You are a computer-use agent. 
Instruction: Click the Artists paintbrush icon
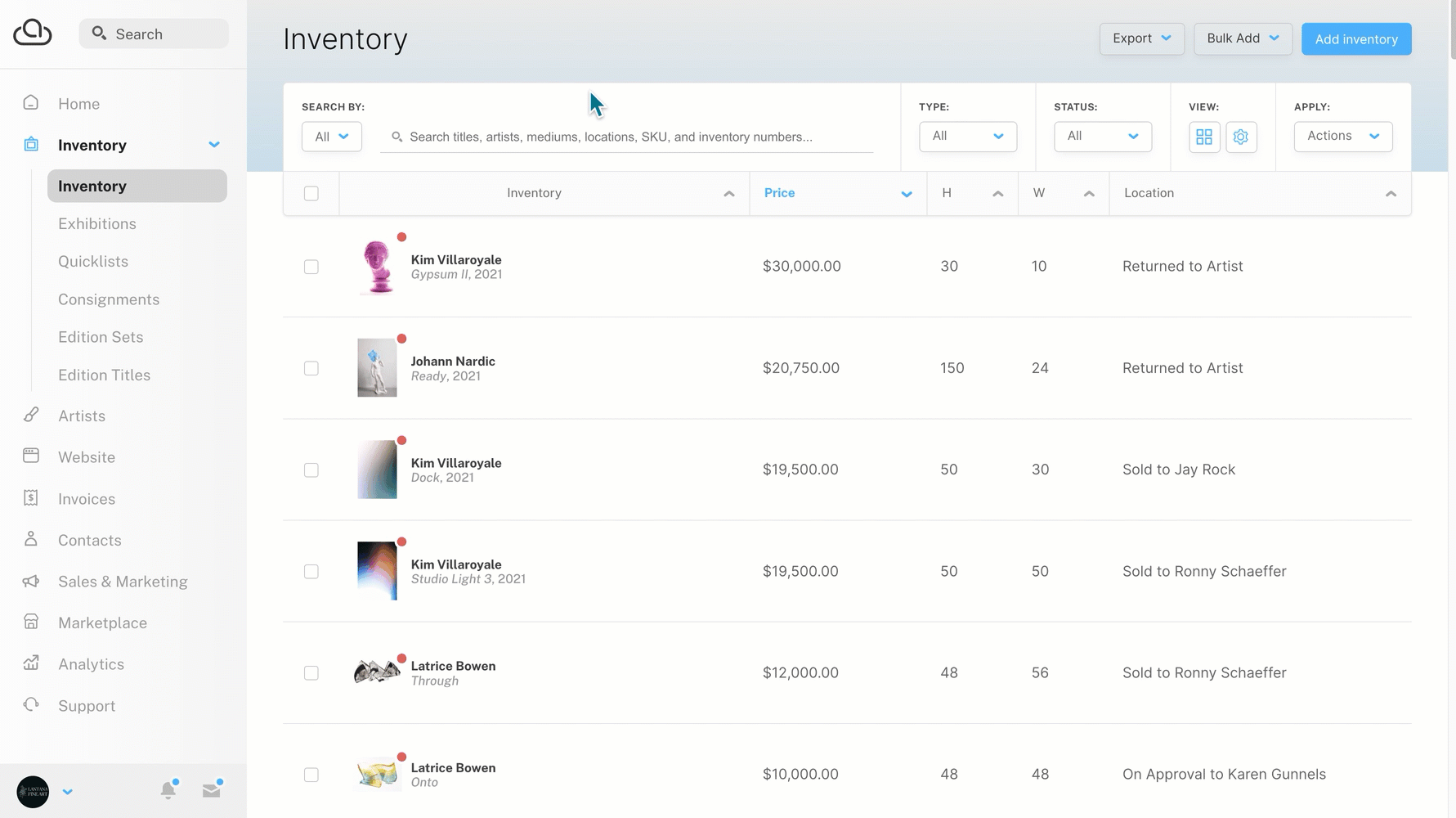point(31,415)
